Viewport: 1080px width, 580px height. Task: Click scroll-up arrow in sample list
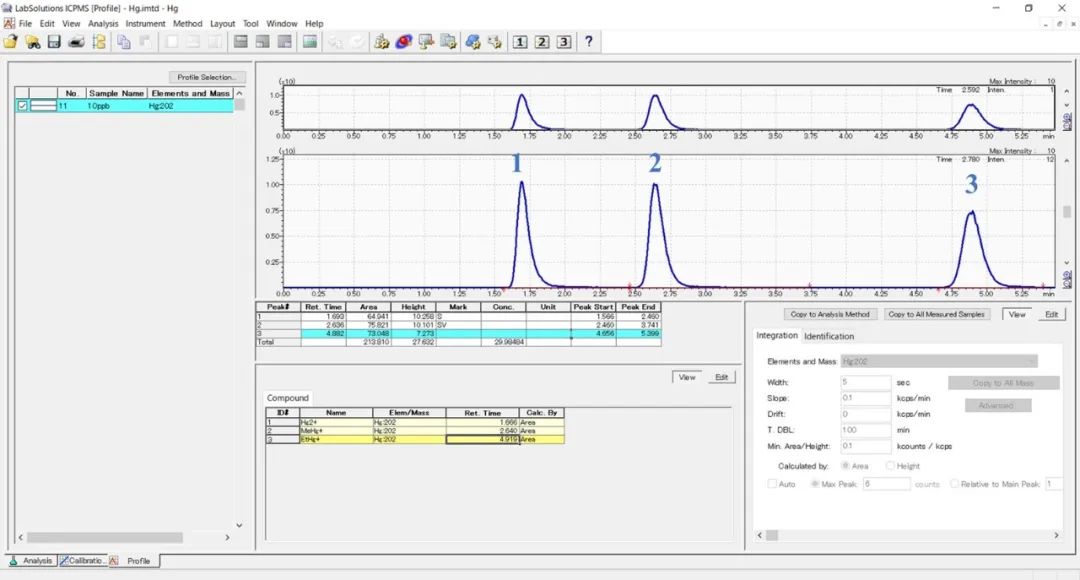(x=239, y=93)
